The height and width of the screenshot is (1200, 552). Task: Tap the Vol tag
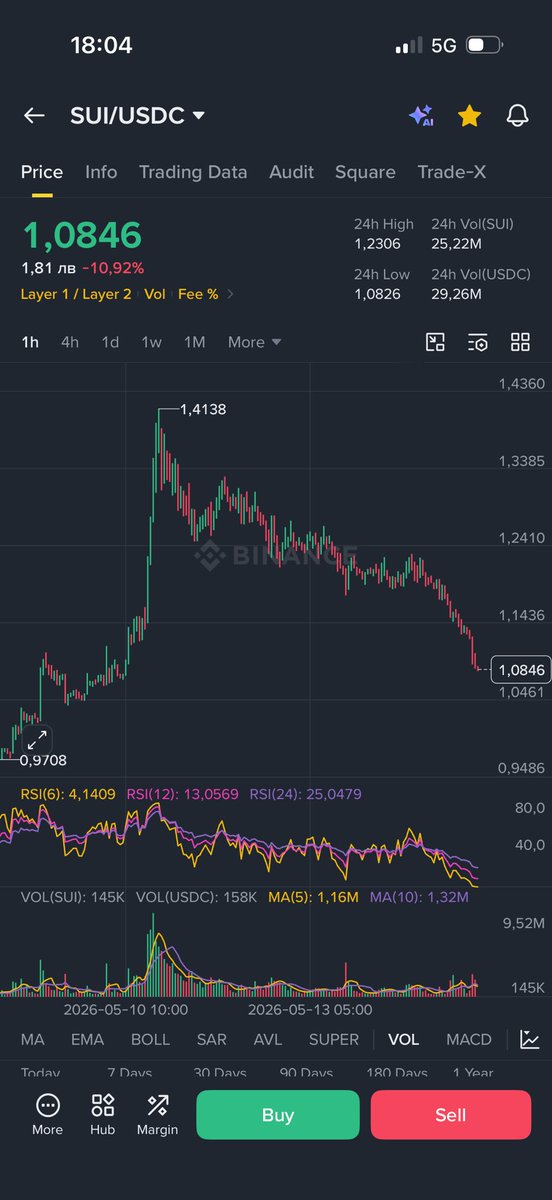coord(155,294)
